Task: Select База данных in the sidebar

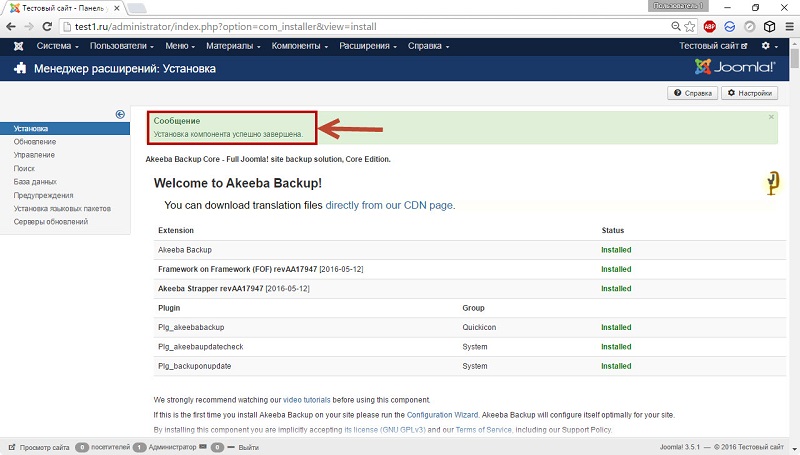Action: click(35, 182)
